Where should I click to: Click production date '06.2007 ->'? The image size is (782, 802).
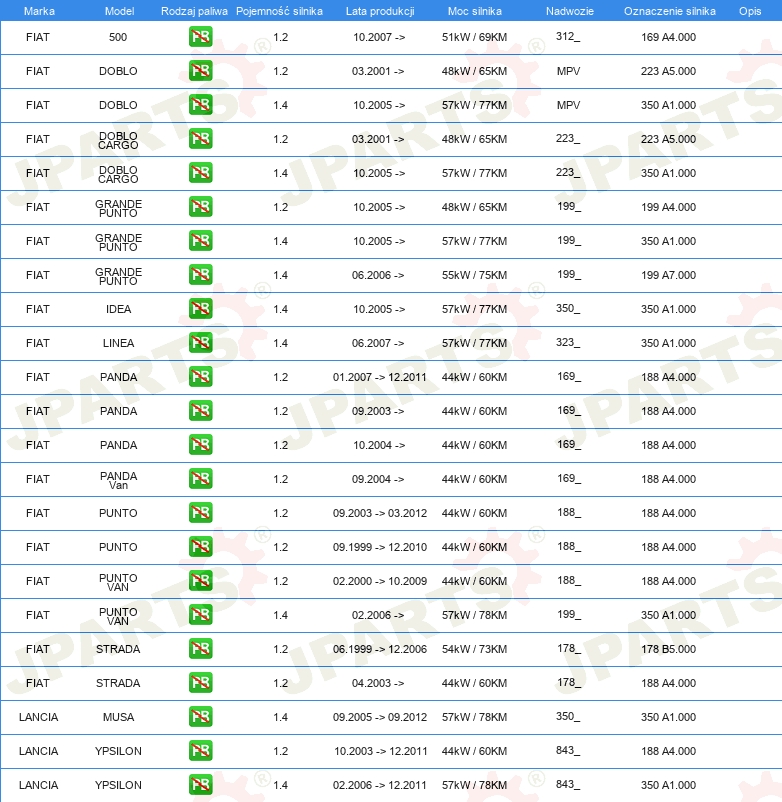(x=378, y=343)
